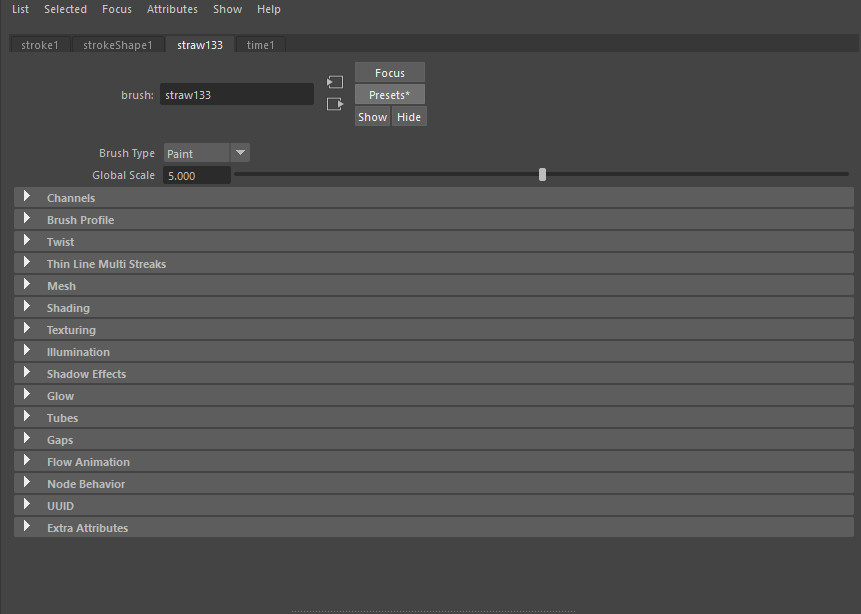Expand the Flow Animation section
This screenshot has width=861, height=614.
point(434,461)
